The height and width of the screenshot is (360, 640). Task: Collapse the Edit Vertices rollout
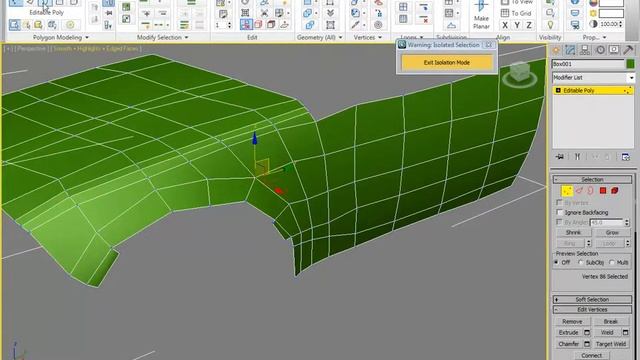click(x=592, y=309)
